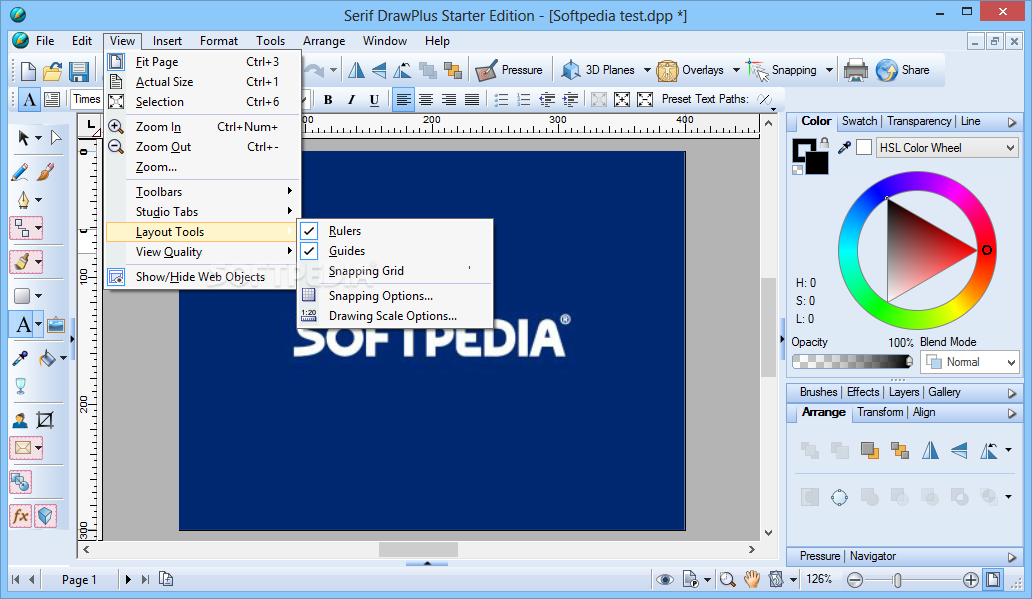
Task: Toggle align text left
Action: click(403, 99)
